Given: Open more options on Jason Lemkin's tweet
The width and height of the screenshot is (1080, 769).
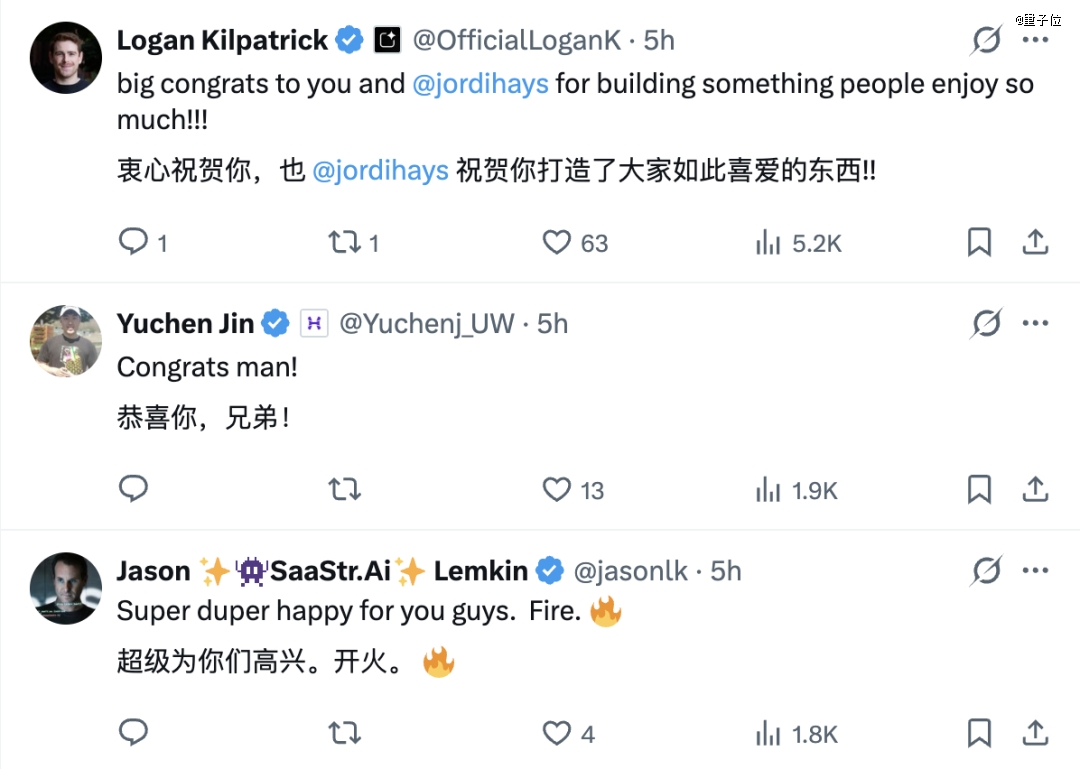Looking at the screenshot, I should coord(1035,570).
